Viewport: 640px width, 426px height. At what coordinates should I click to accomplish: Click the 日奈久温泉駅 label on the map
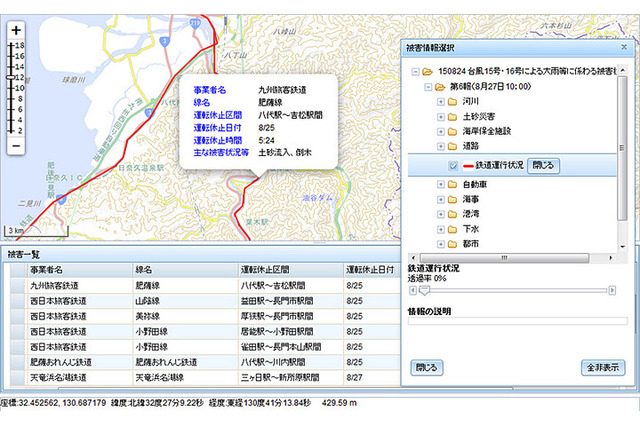pos(141,168)
